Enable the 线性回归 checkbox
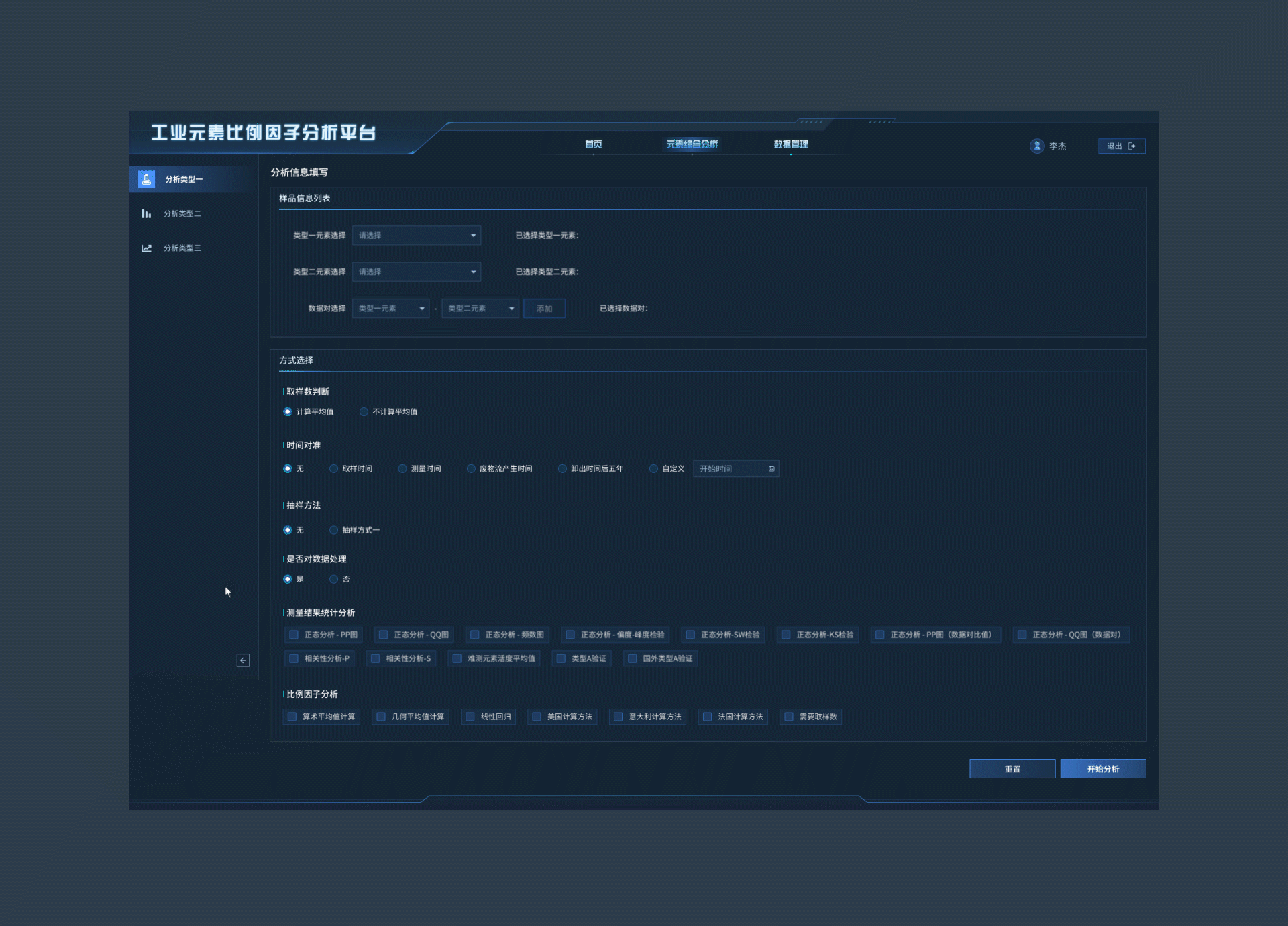1288x926 pixels. [470, 717]
